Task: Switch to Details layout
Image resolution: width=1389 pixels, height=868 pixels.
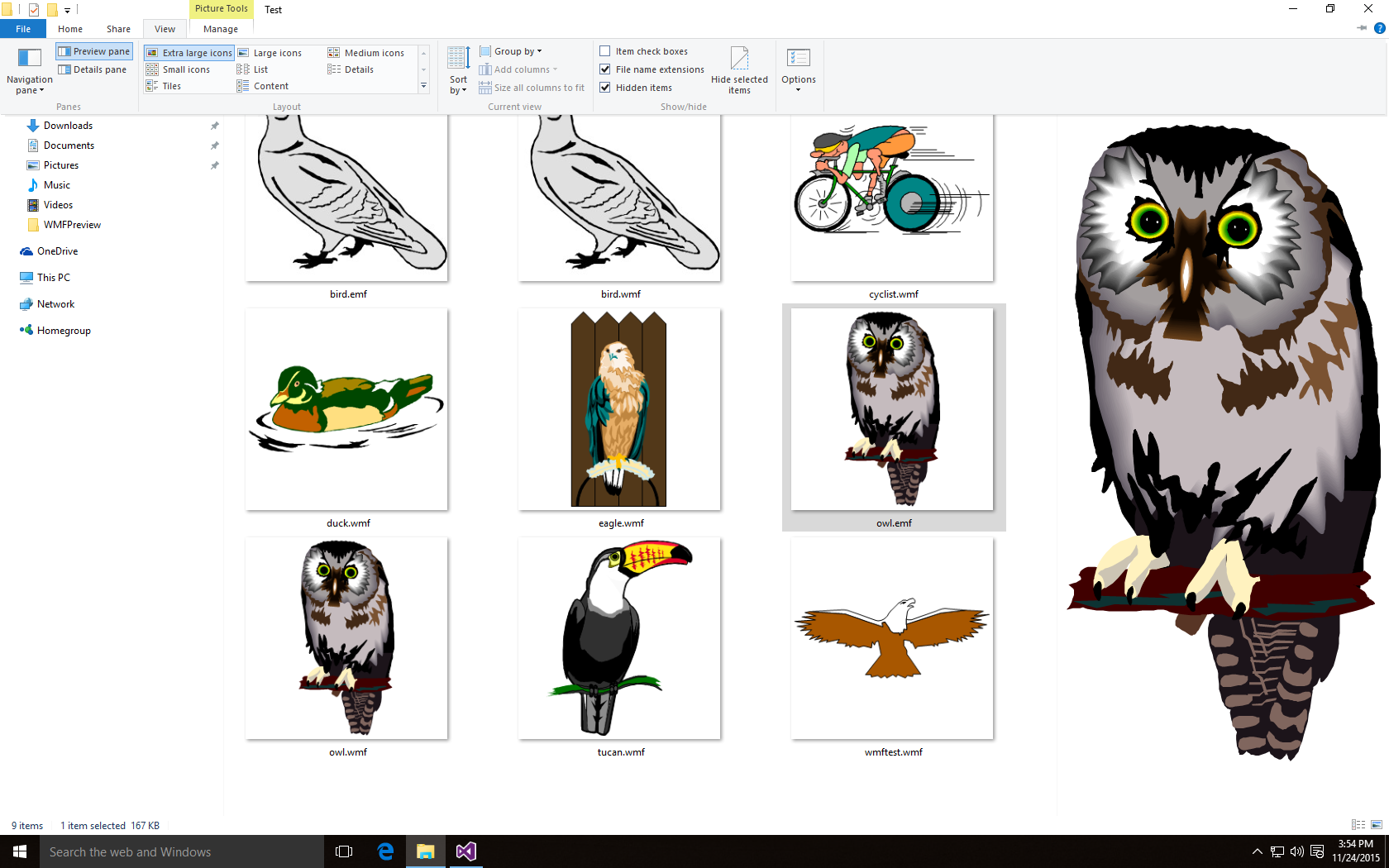Action: [351, 69]
